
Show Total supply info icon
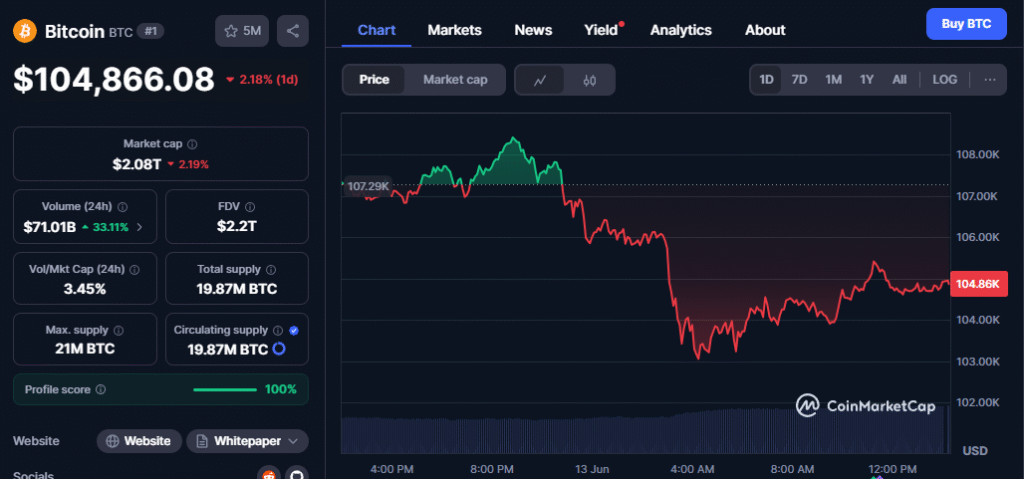271,269
